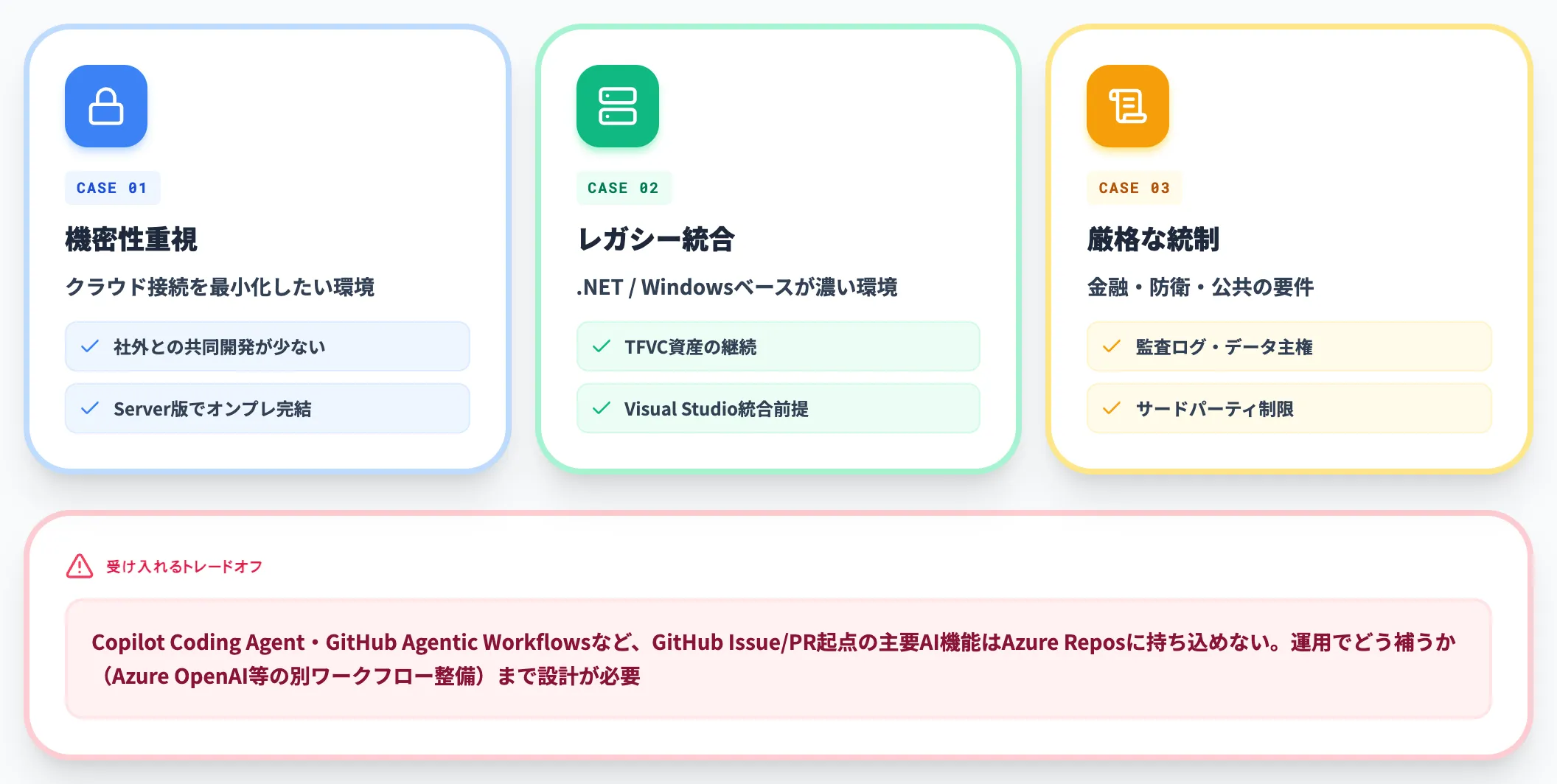Click the heading 厳格な統制
Image resolution: width=1557 pixels, height=784 pixels.
coord(1153,239)
